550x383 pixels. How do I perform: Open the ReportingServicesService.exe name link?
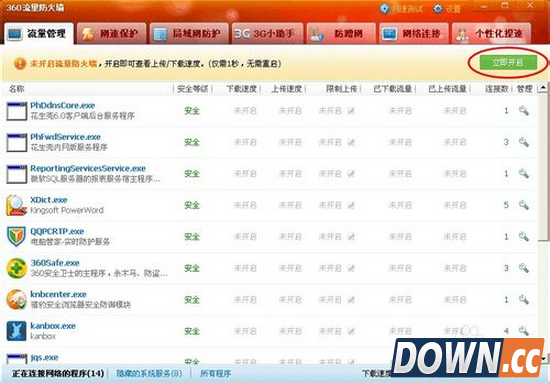point(88,168)
